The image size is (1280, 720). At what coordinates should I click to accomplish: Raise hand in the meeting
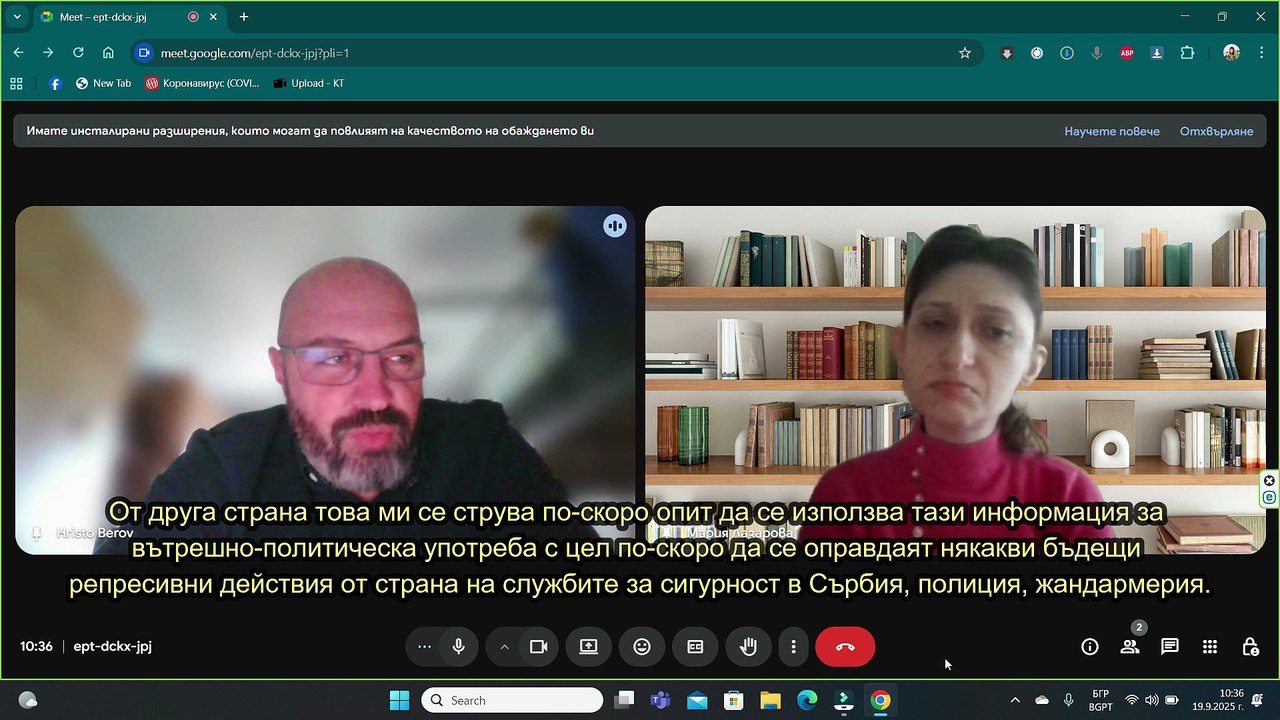point(748,647)
